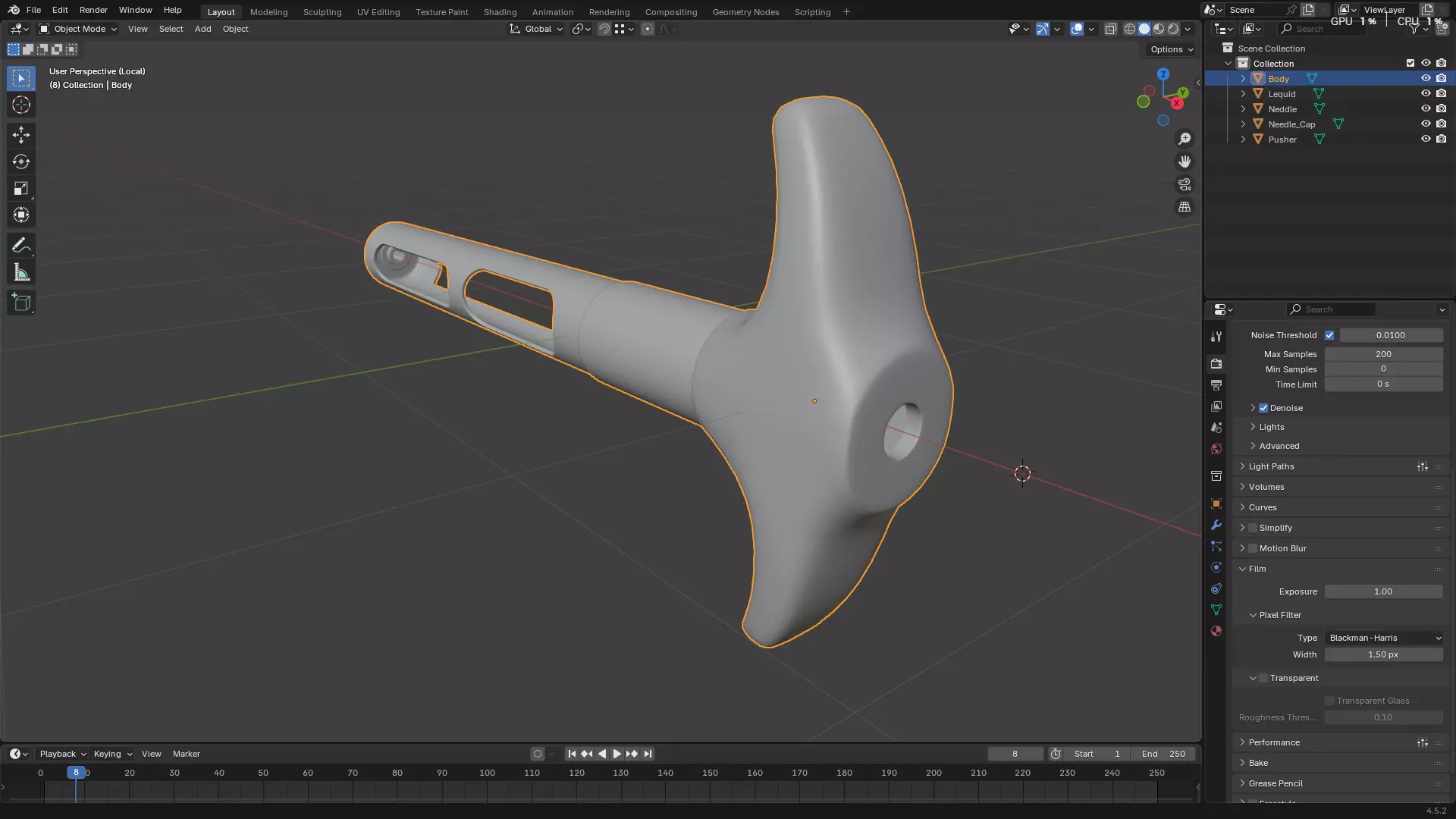Open the Render menu

(x=93, y=10)
